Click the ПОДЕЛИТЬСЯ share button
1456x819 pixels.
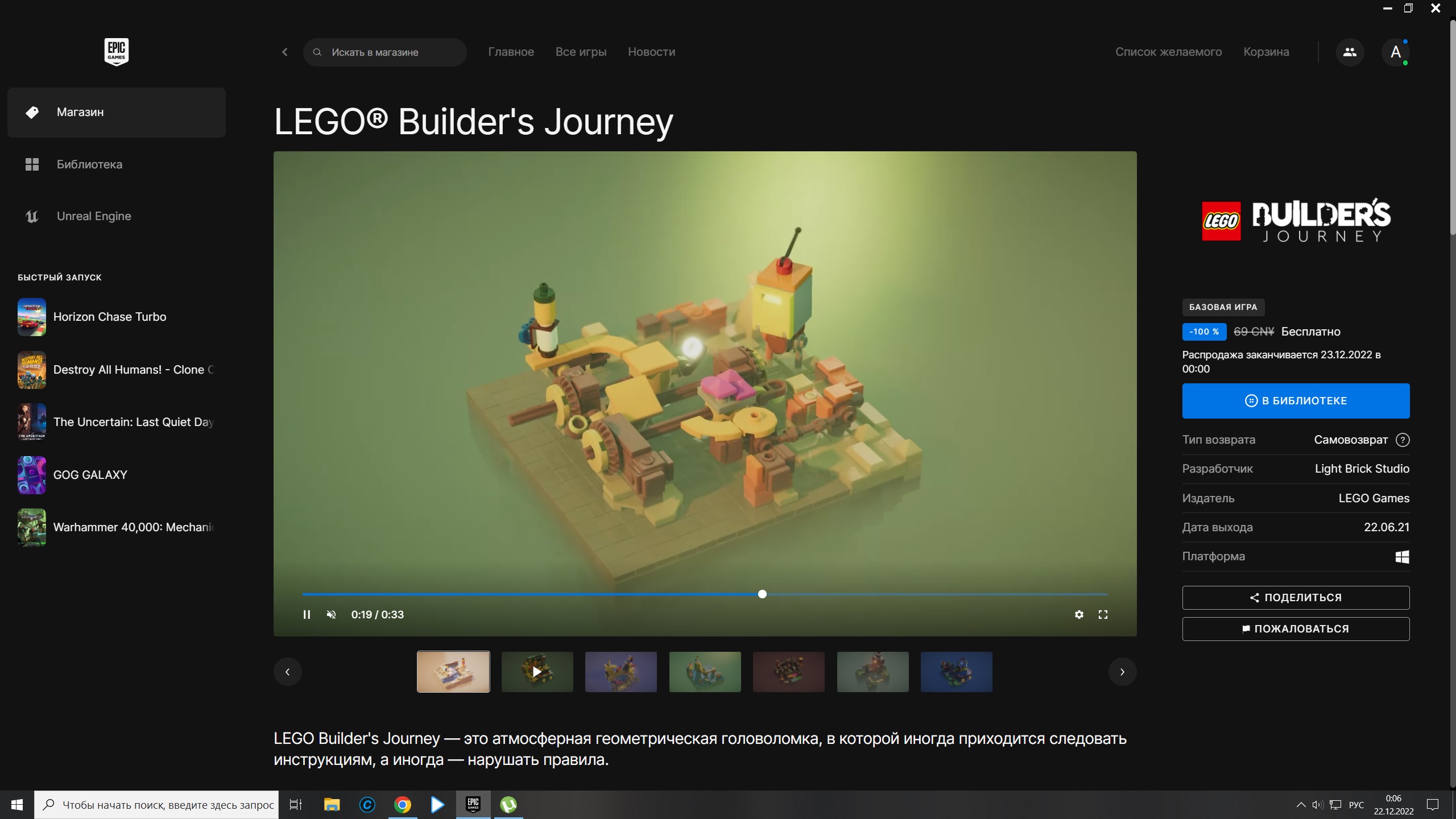[x=1296, y=597]
